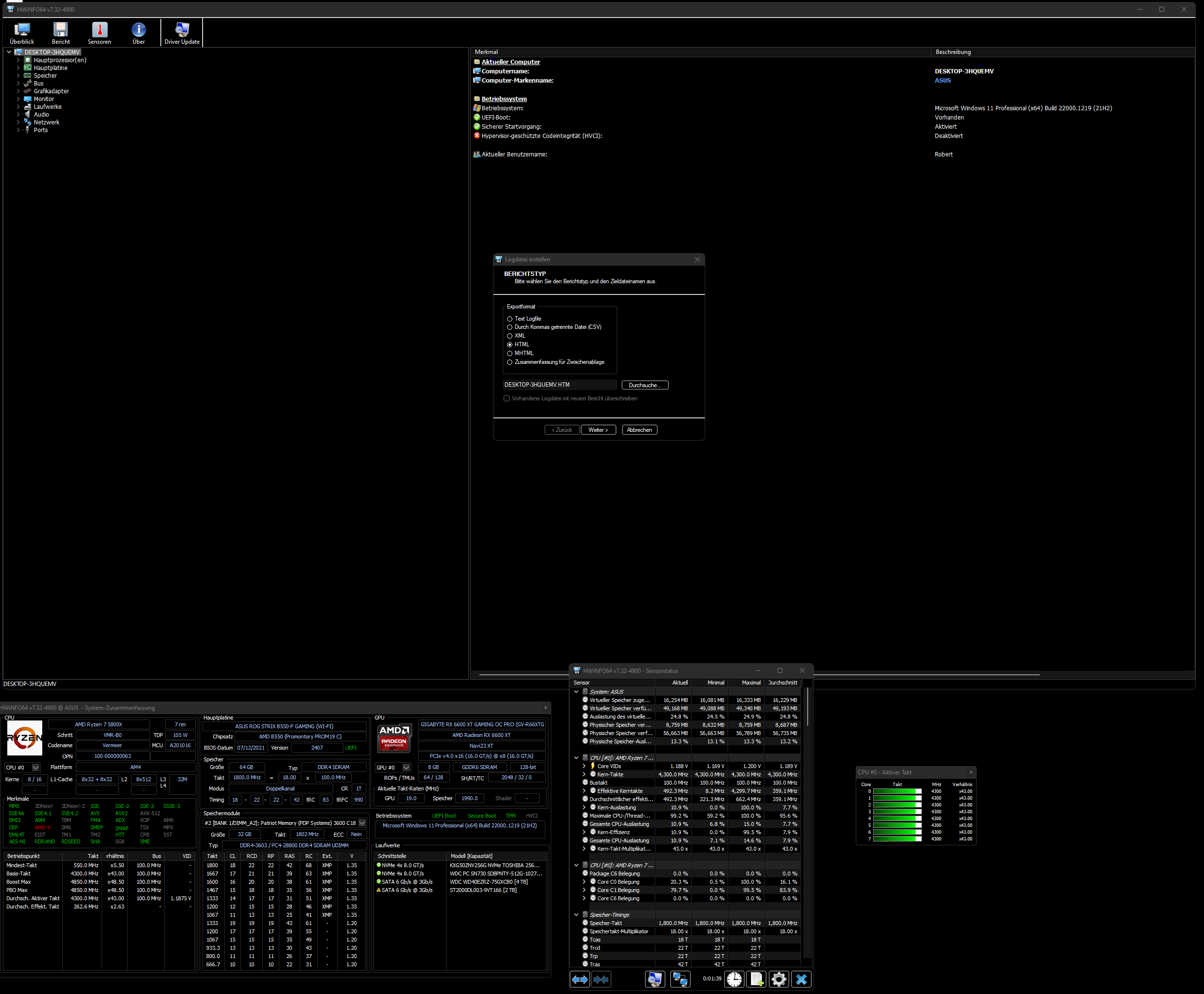Open the sensor settings gear icon
This screenshot has width=1204, height=994.
(x=779, y=980)
